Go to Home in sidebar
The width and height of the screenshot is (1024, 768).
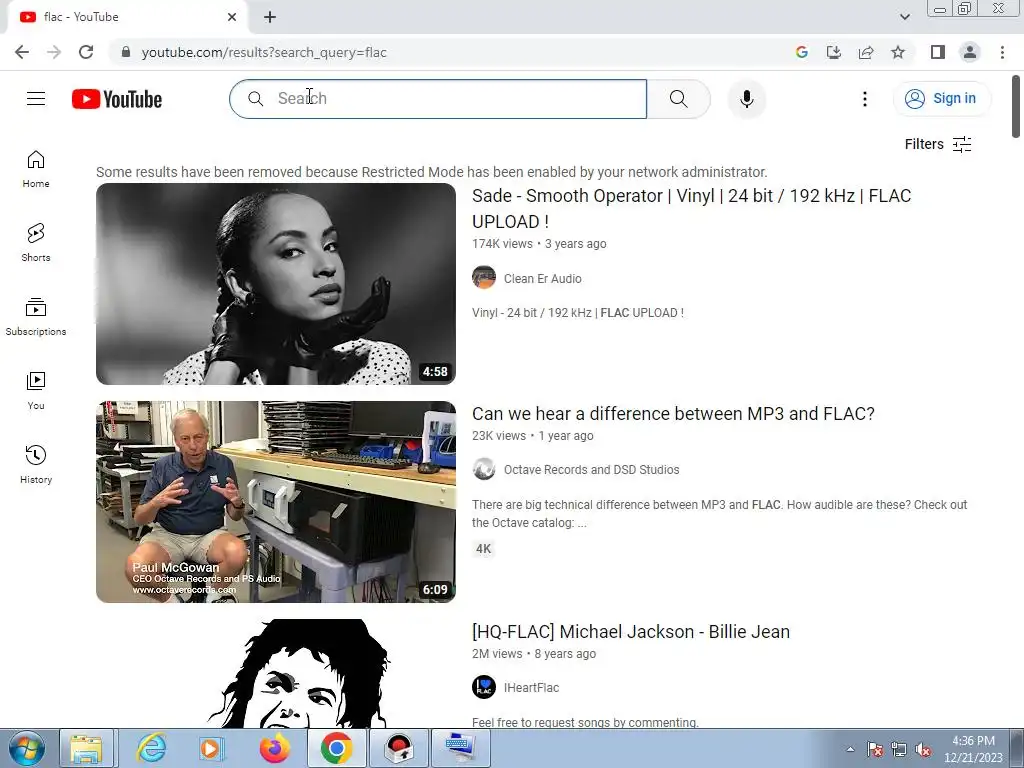coord(36,169)
